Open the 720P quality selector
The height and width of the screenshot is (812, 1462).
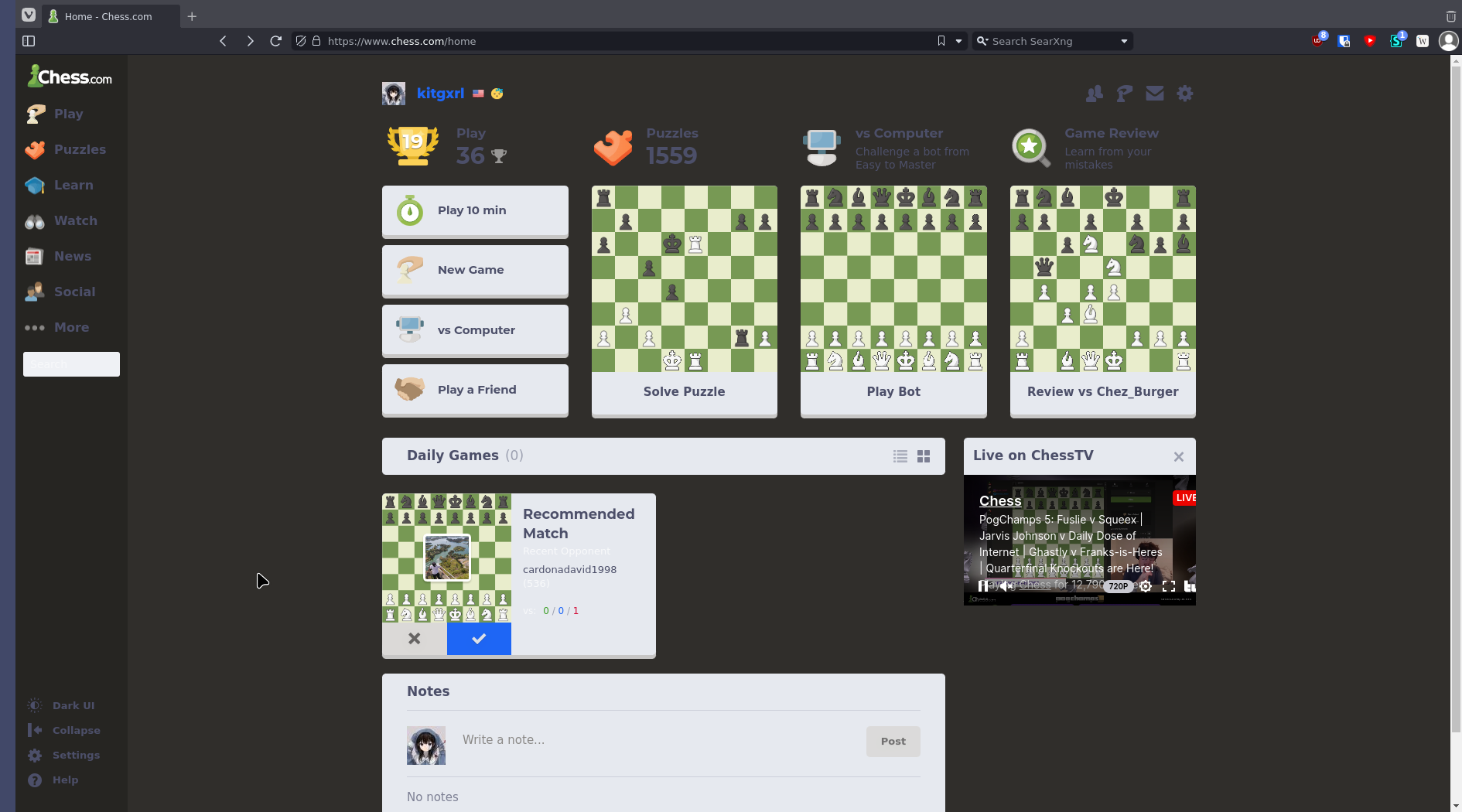(1117, 586)
